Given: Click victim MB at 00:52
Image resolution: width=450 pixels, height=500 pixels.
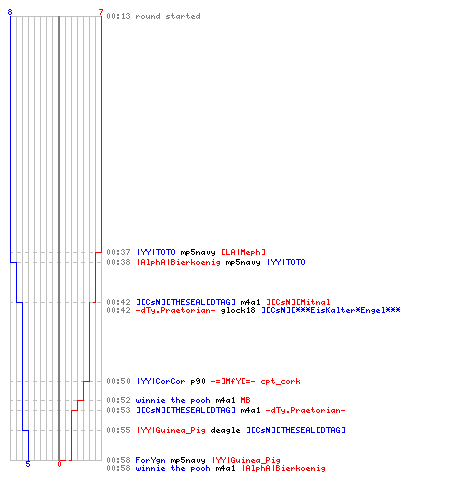Looking at the screenshot, I should click(245, 400).
